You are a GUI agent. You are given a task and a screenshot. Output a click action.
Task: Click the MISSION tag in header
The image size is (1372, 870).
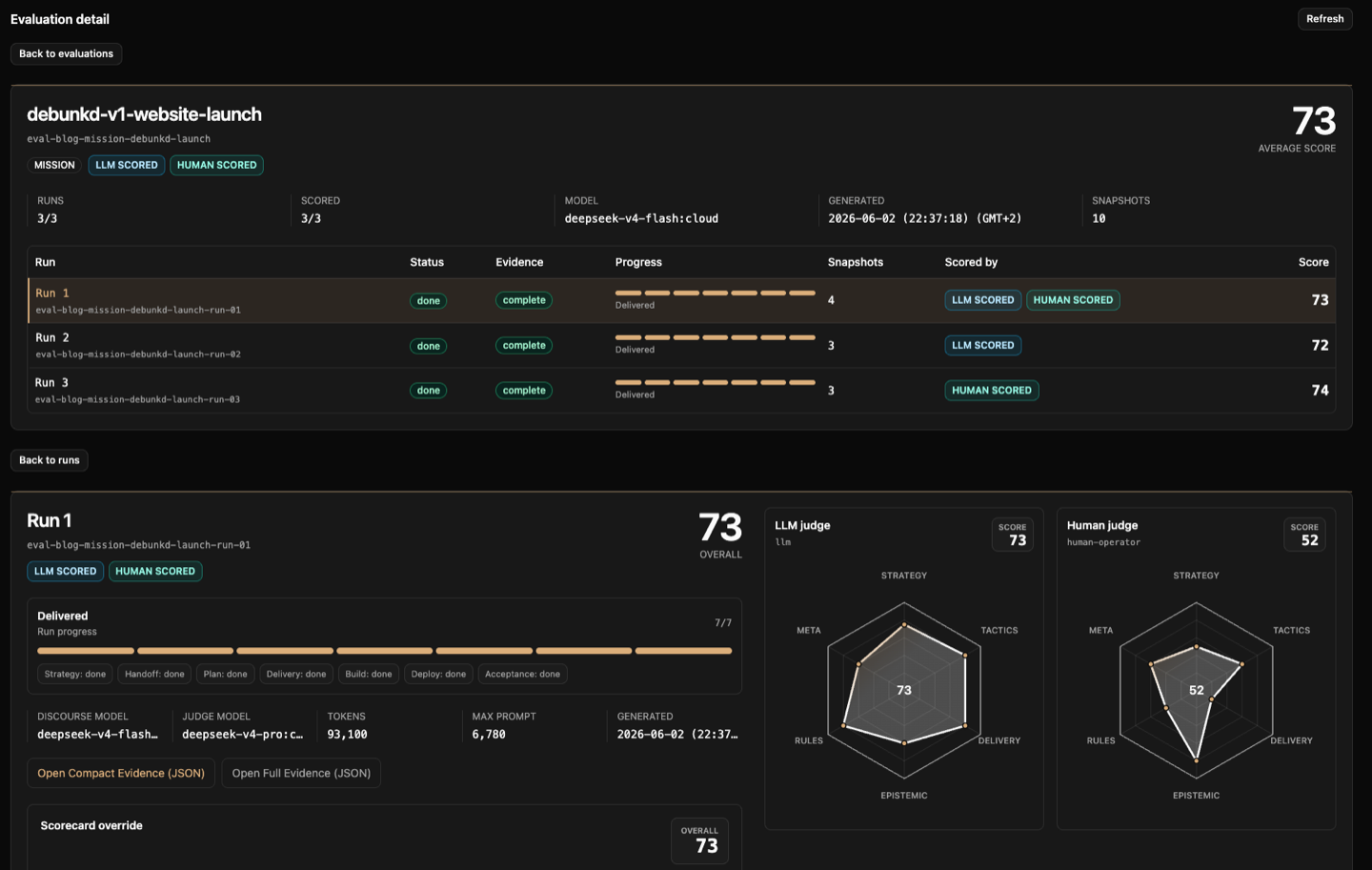click(x=54, y=165)
